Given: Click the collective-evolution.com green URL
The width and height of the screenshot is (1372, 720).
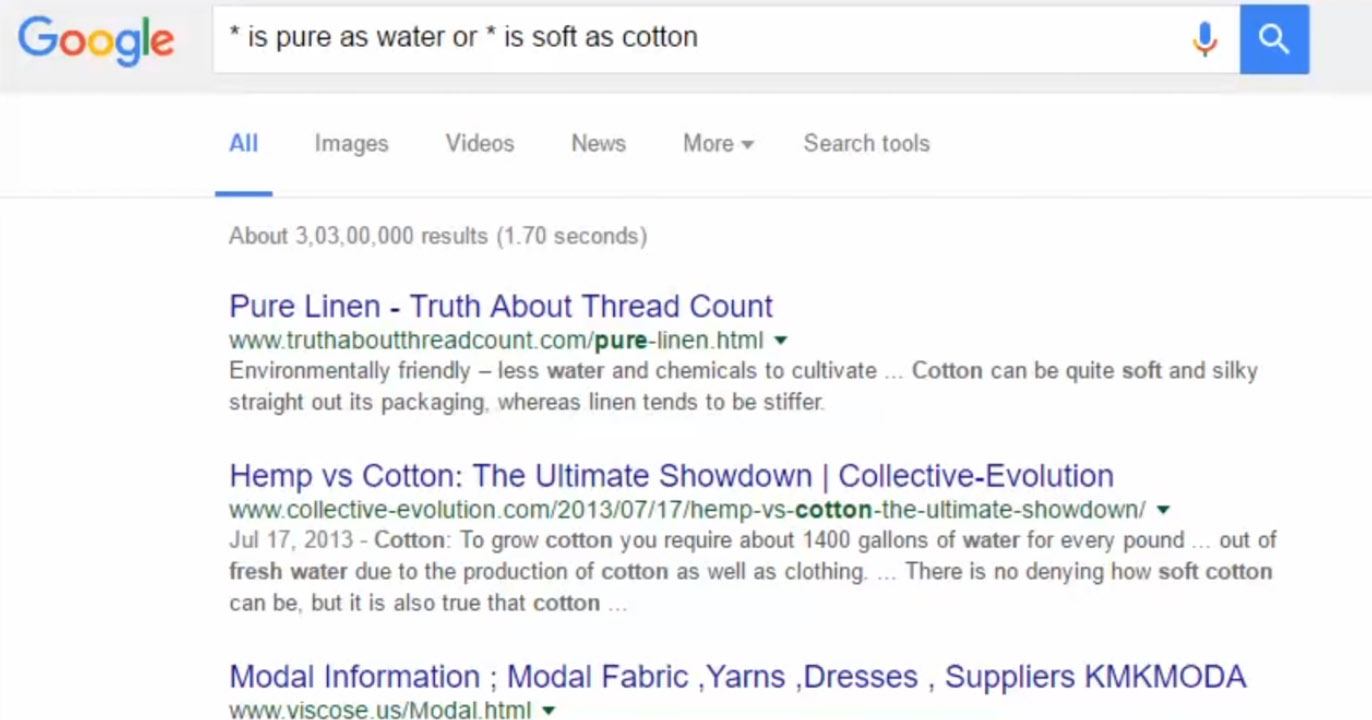Looking at the screenshot, I should click(x=687, y=510).
